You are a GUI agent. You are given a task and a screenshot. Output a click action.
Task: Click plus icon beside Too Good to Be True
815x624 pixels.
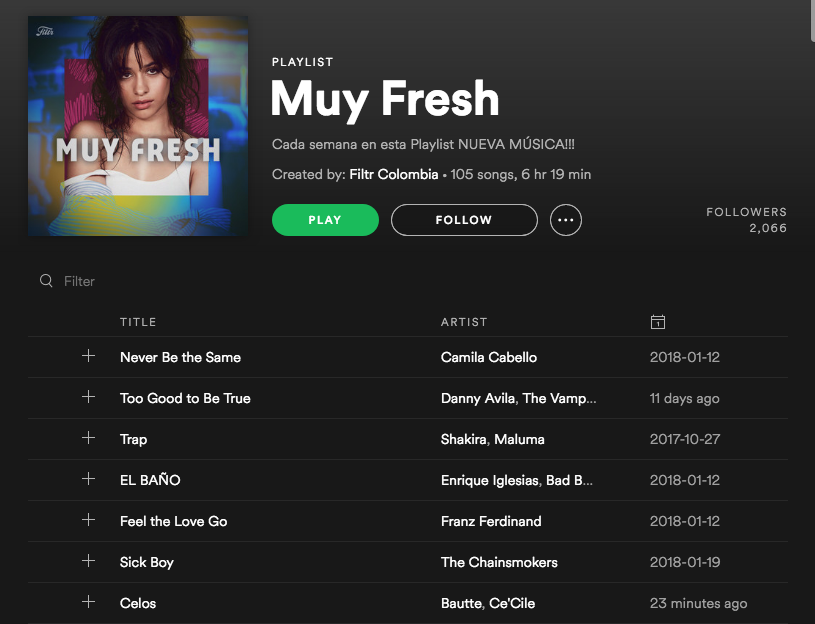[x=88, y=397]
